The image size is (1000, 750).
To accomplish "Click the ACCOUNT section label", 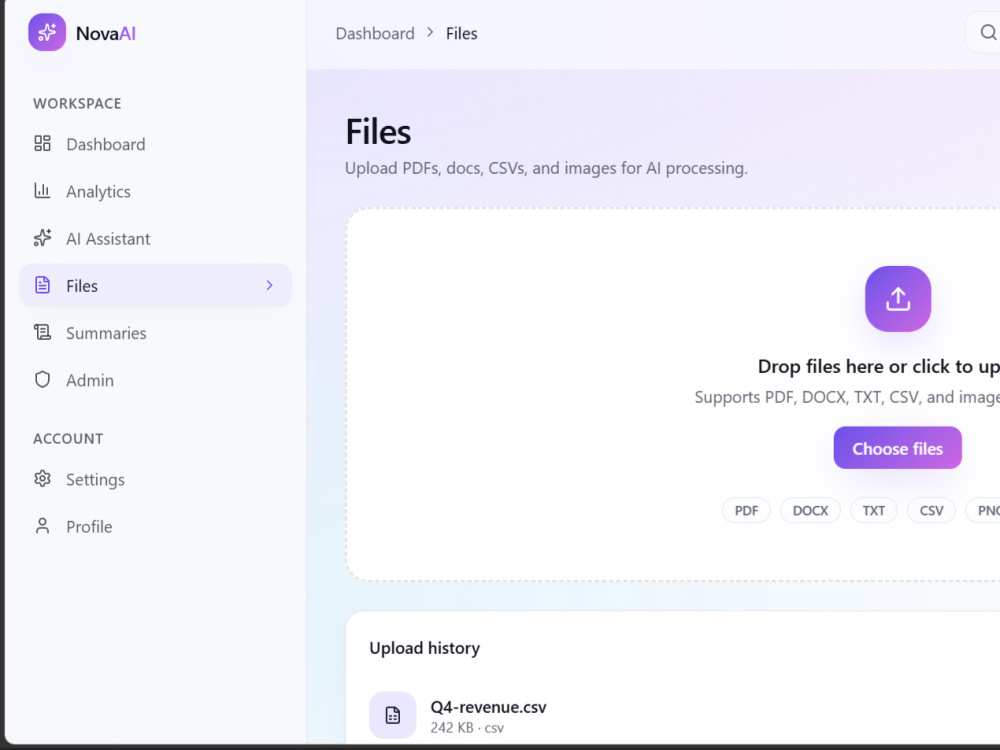I will pos(68,439).
